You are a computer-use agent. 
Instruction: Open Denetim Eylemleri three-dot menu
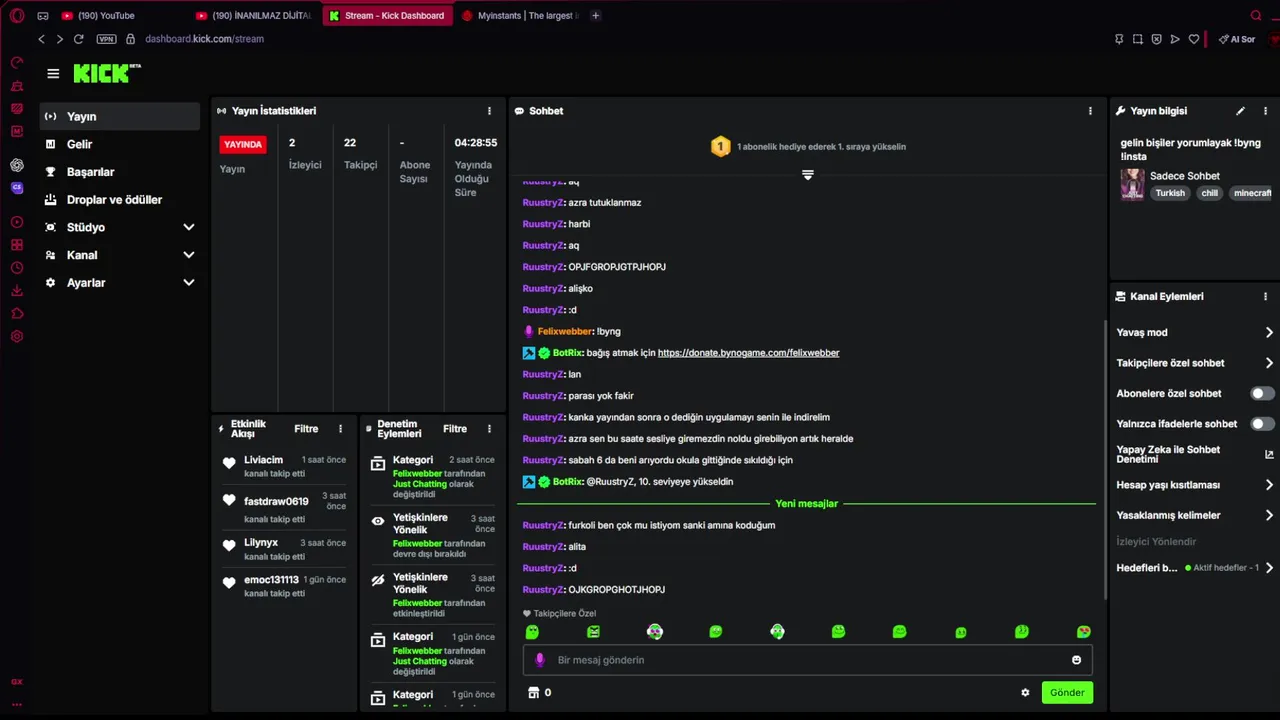pos(489,429)
